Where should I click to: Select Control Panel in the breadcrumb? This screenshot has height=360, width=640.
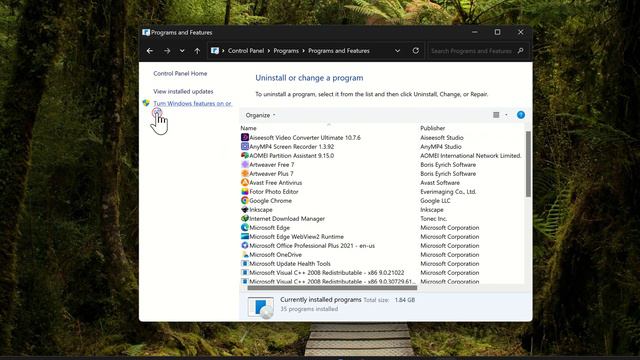(x=246, y=51)
